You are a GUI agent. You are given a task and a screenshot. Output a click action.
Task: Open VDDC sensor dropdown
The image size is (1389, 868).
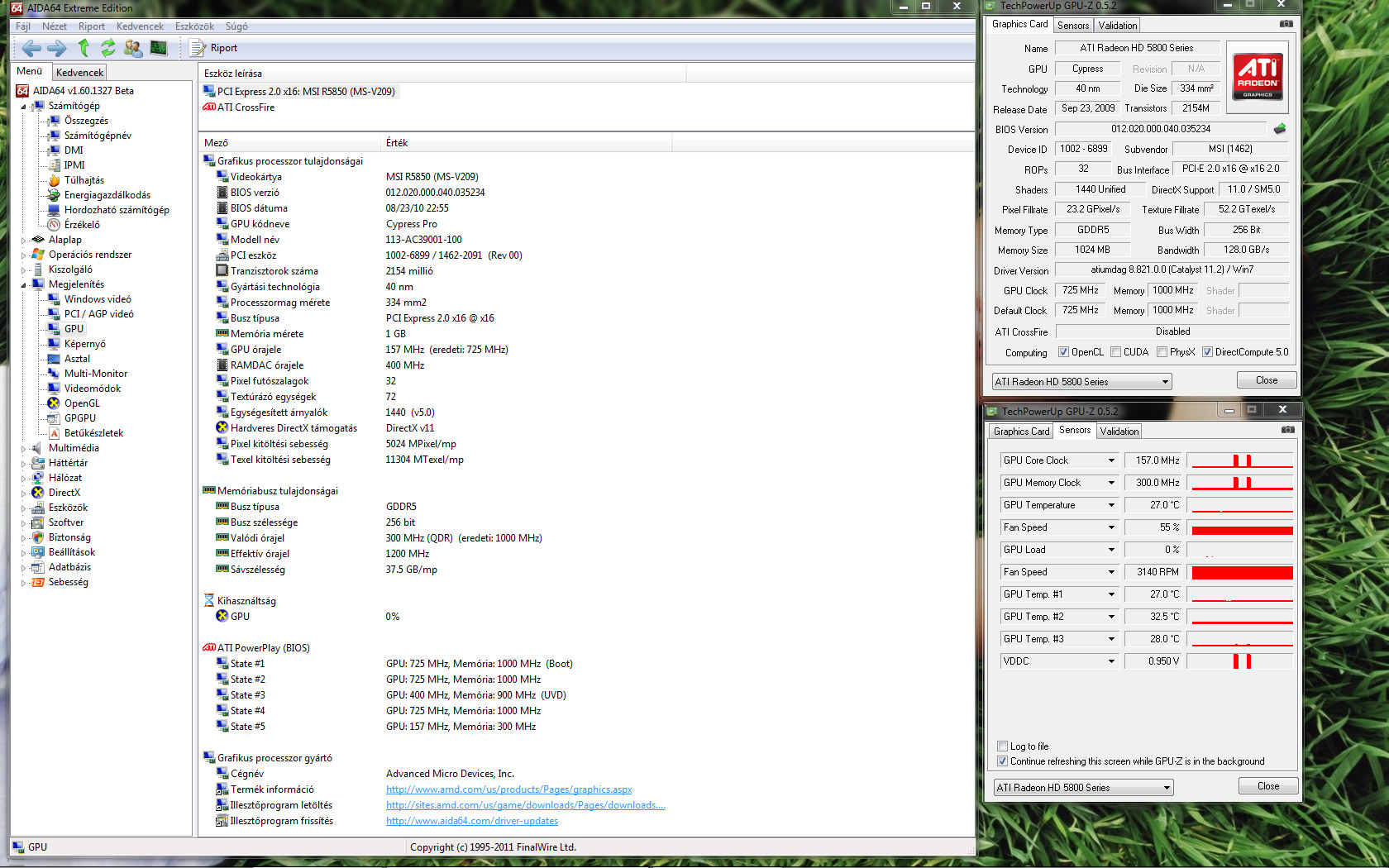(x=1111, y=661)
